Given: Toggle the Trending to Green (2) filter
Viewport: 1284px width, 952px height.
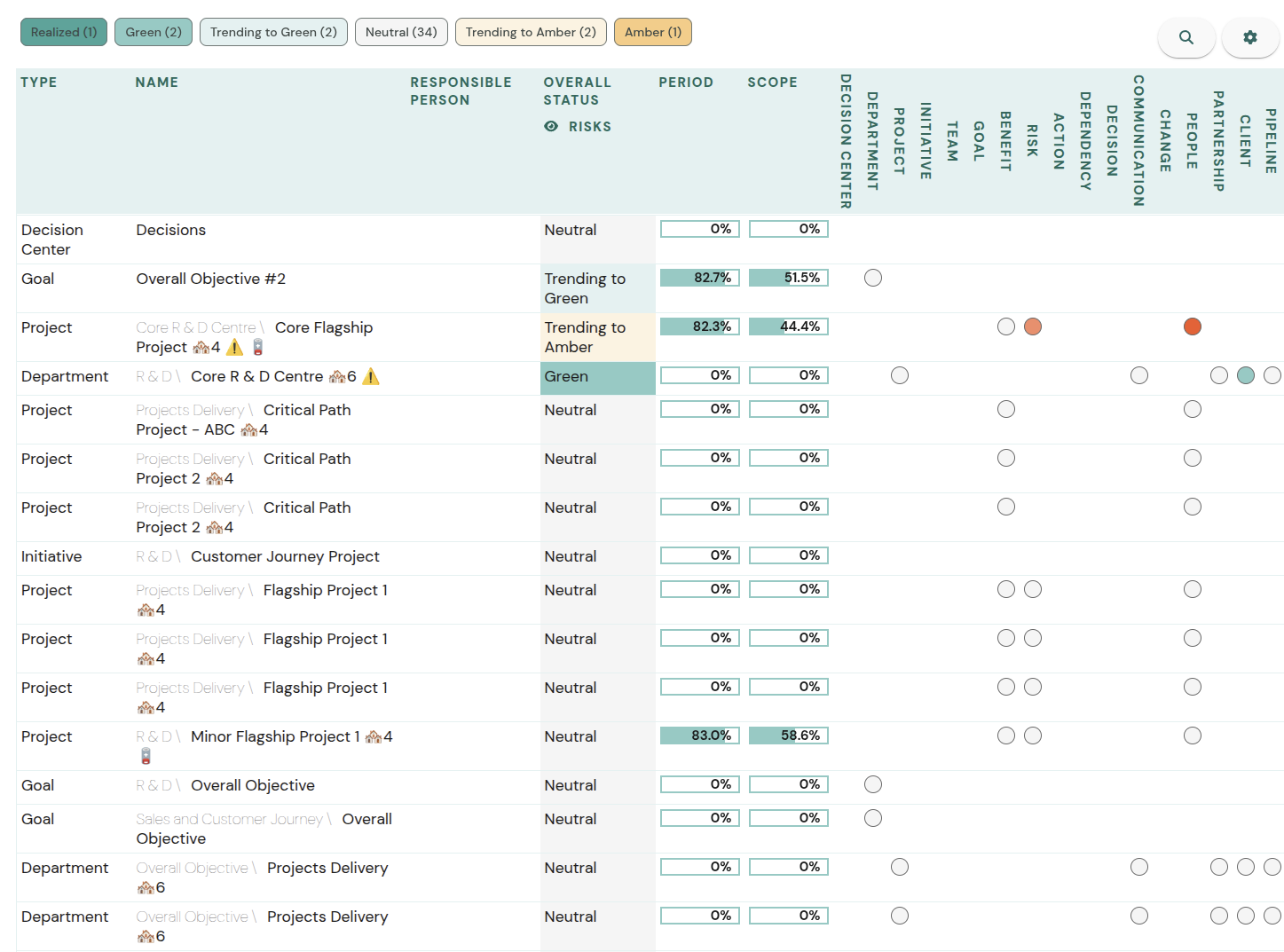Looking at the screenshot, I should (x=273, y=32).
